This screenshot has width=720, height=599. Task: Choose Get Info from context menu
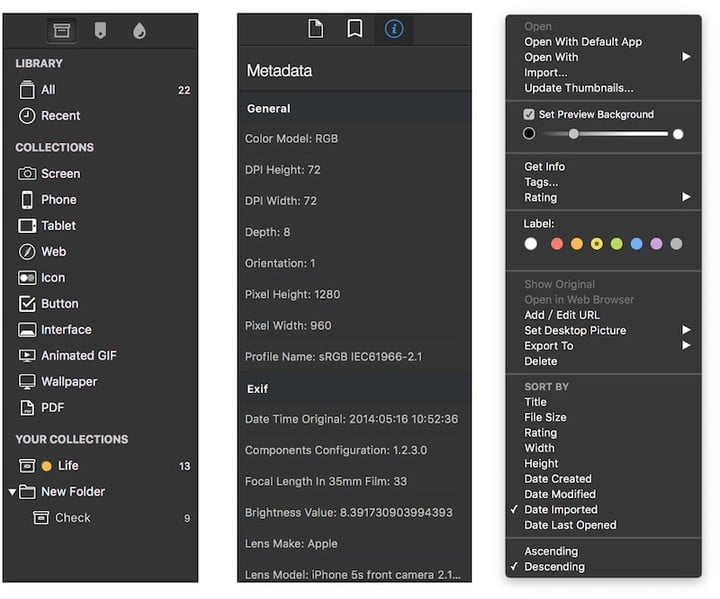coord(544,167)
